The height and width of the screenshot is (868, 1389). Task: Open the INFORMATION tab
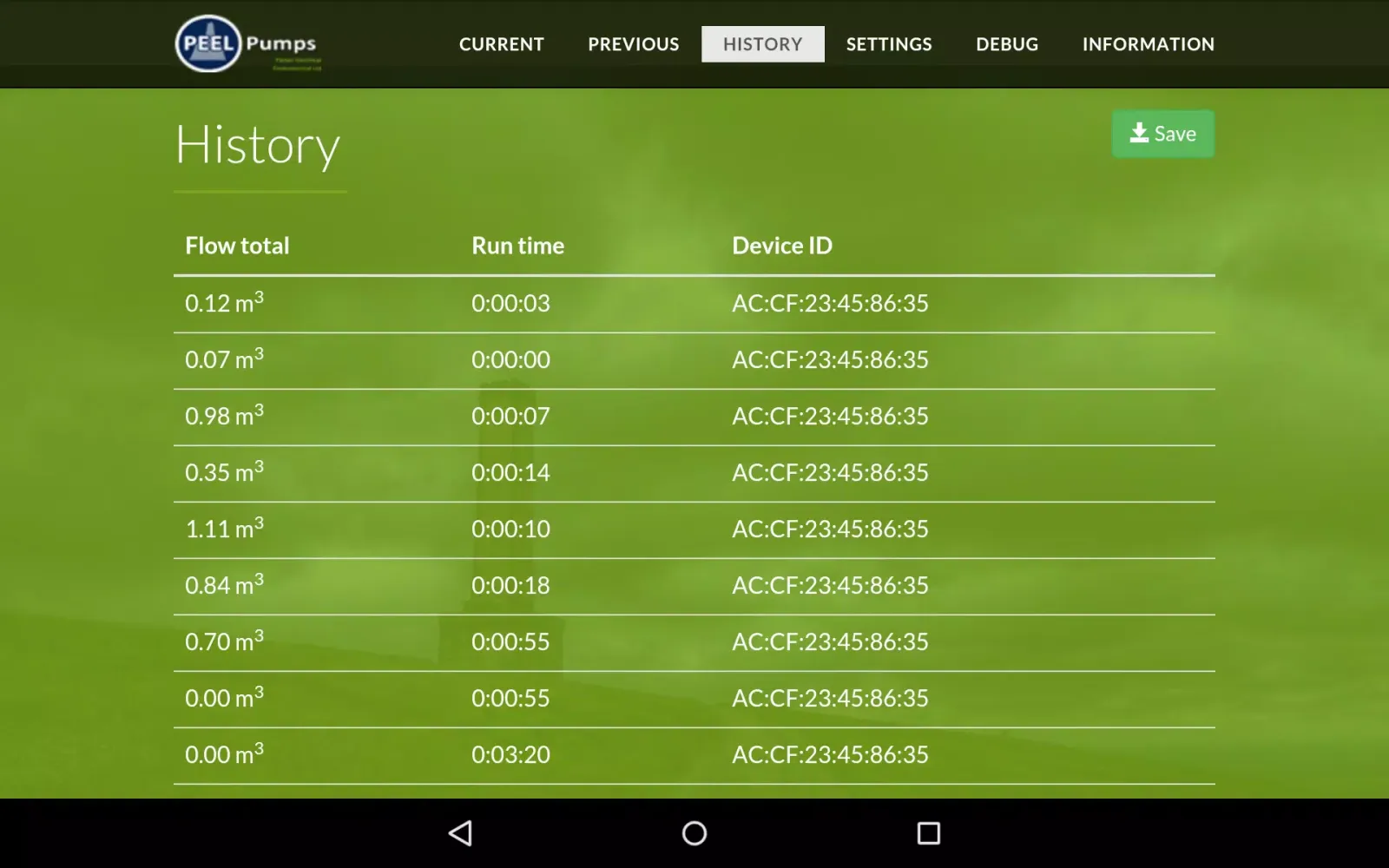(1148, 44)
